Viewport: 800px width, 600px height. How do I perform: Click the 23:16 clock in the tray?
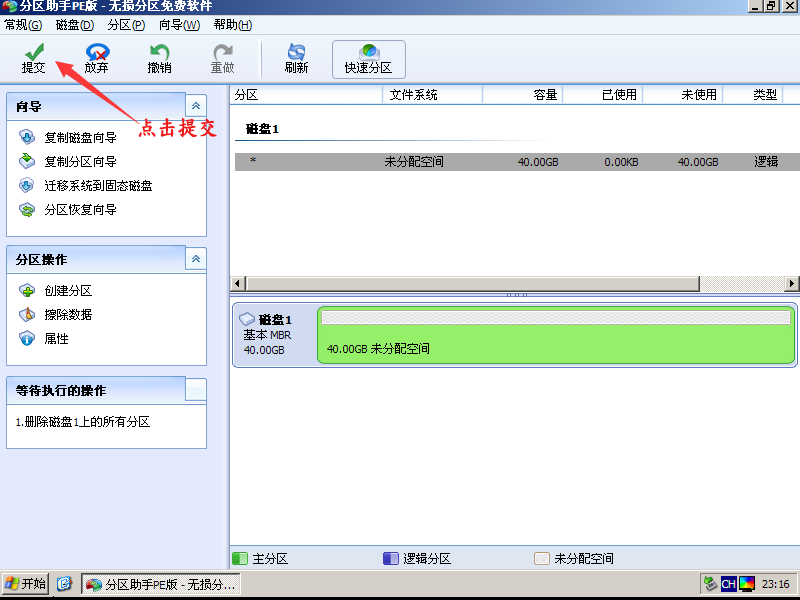776,584
